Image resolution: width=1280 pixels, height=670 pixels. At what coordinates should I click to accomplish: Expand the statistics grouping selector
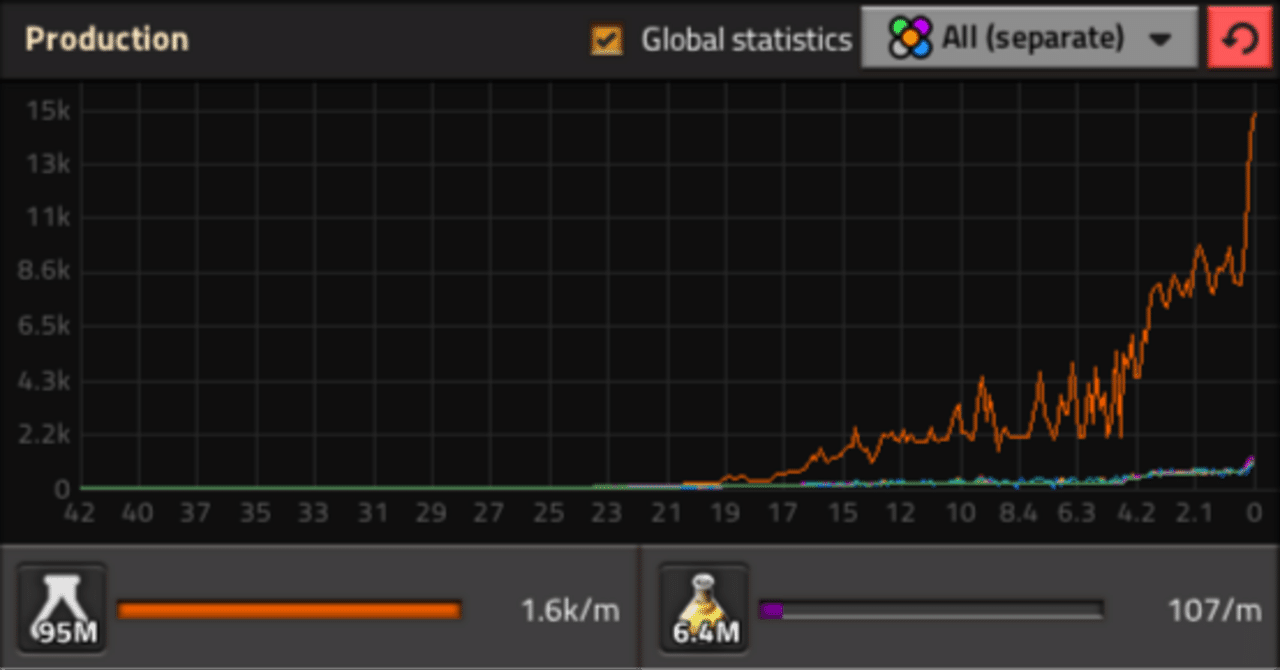tap(1030, 37)
